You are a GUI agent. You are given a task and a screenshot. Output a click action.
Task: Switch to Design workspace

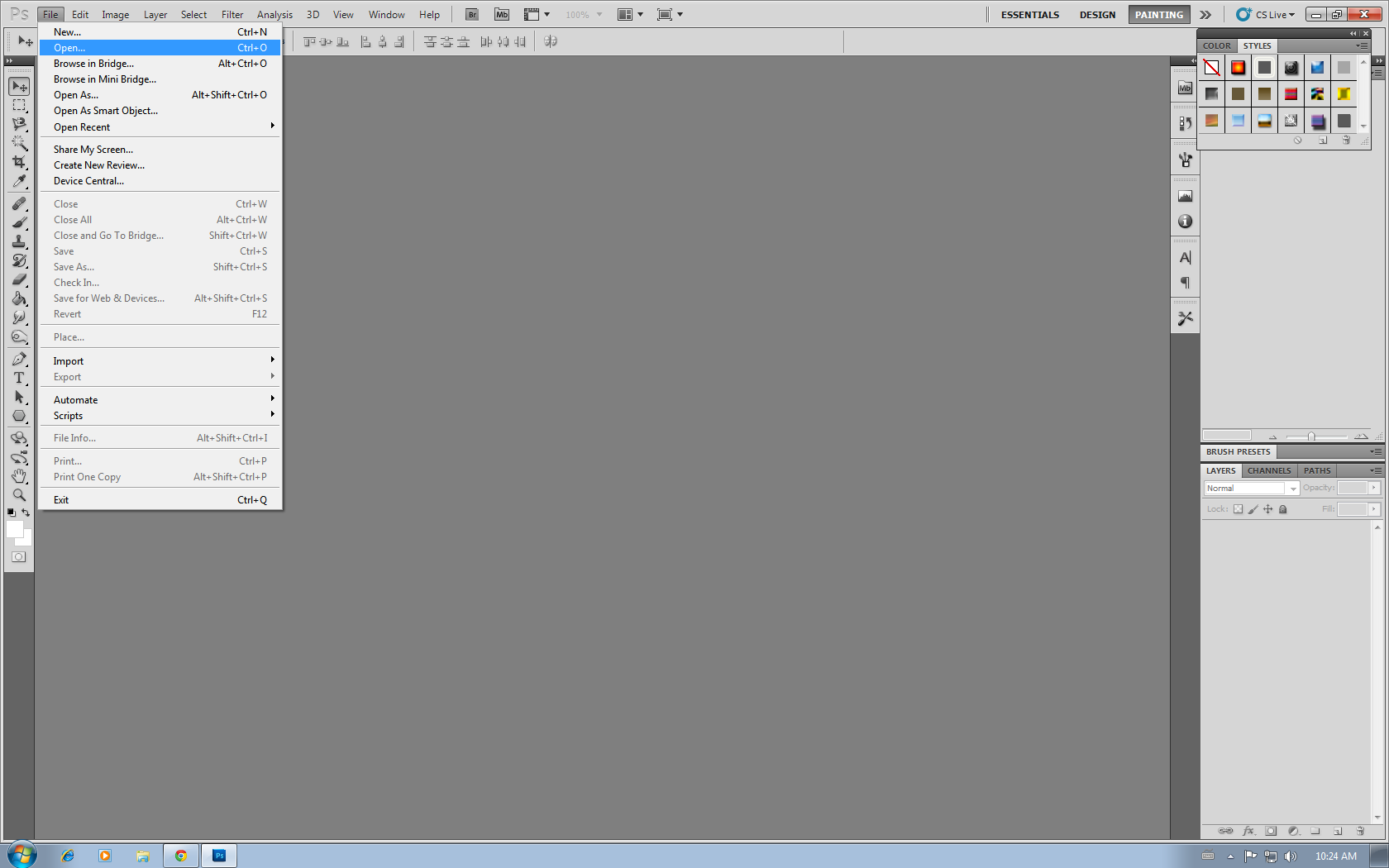point(1097,15)
